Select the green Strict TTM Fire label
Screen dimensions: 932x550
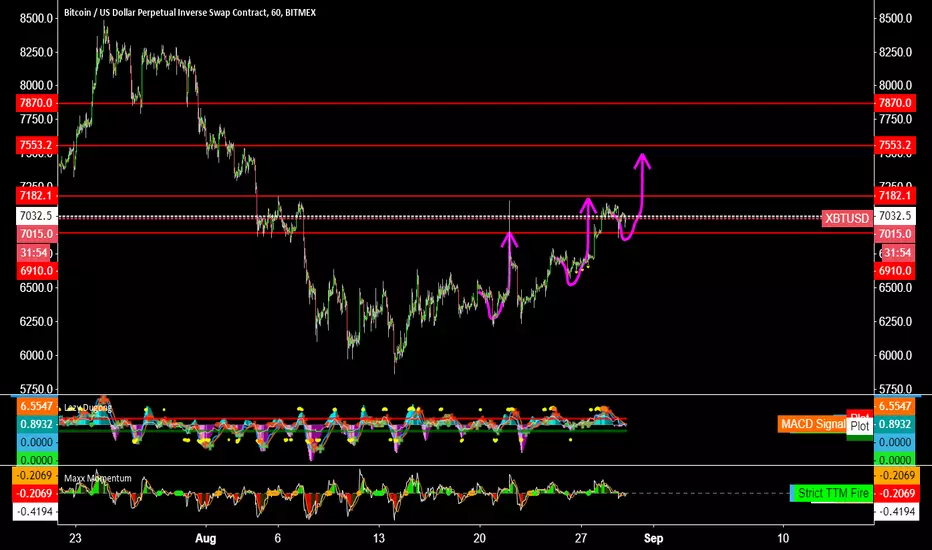(x=832, y=493)
